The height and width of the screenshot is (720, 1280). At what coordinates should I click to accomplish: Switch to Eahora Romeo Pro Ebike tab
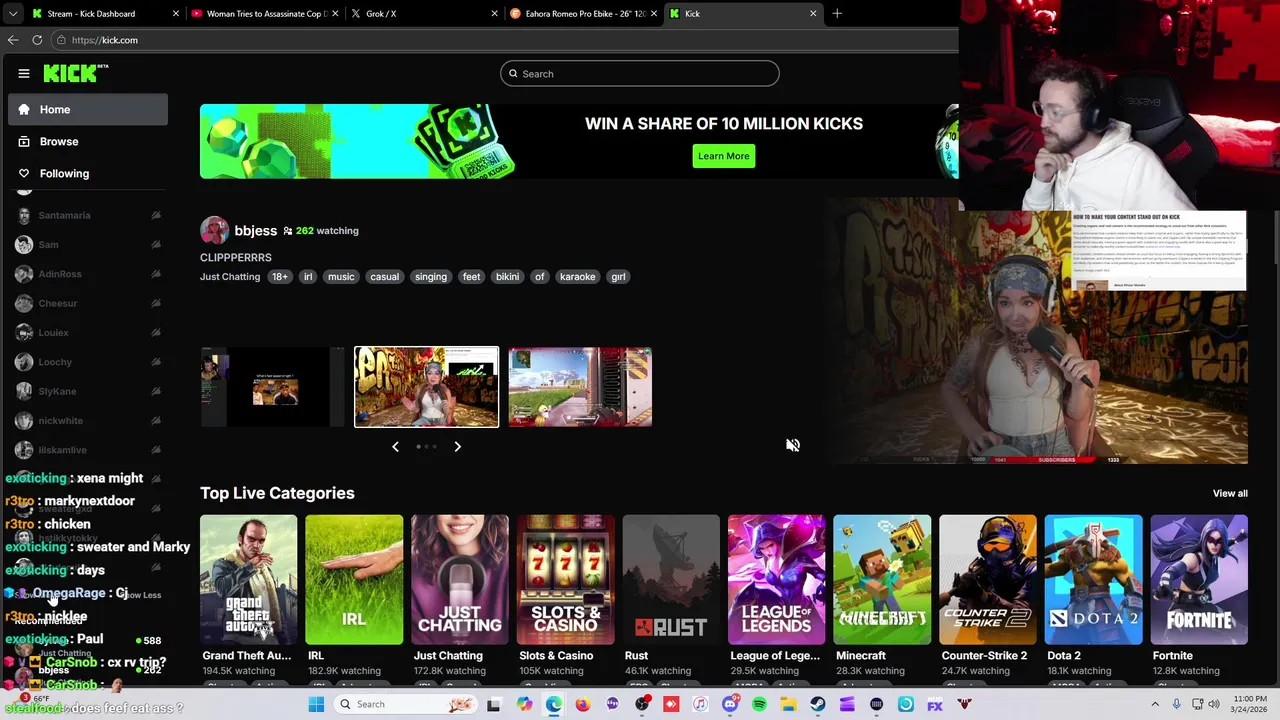583,13
